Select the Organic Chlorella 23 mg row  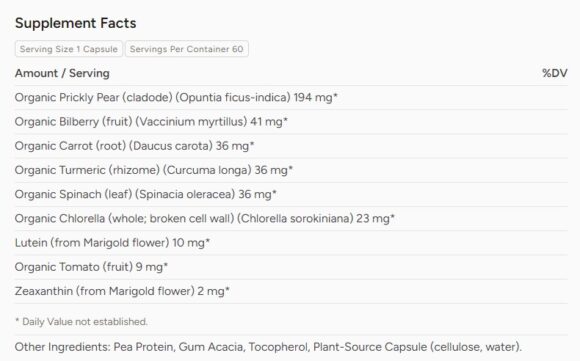pos(291,219)
